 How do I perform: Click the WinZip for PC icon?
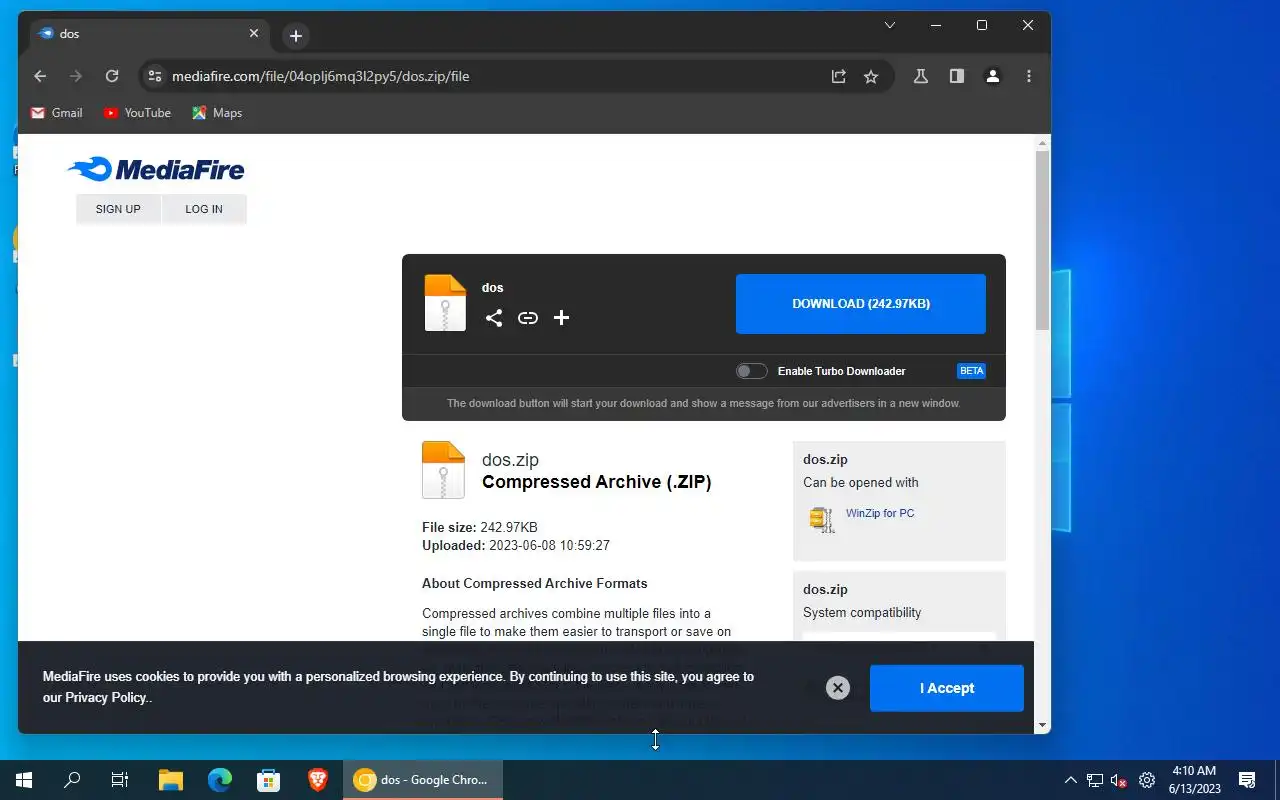[x=822, y=519]
